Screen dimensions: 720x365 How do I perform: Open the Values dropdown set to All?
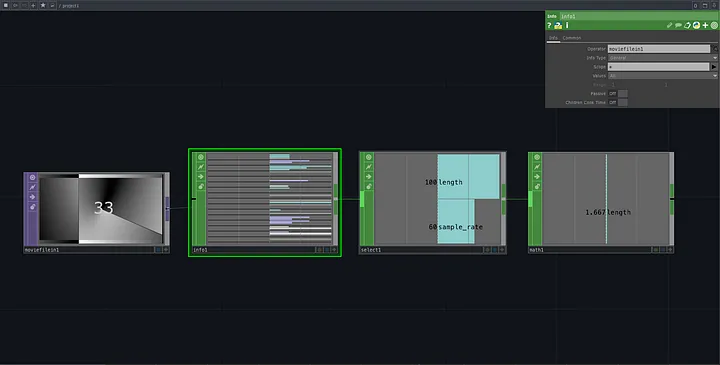tap(663, 76)
